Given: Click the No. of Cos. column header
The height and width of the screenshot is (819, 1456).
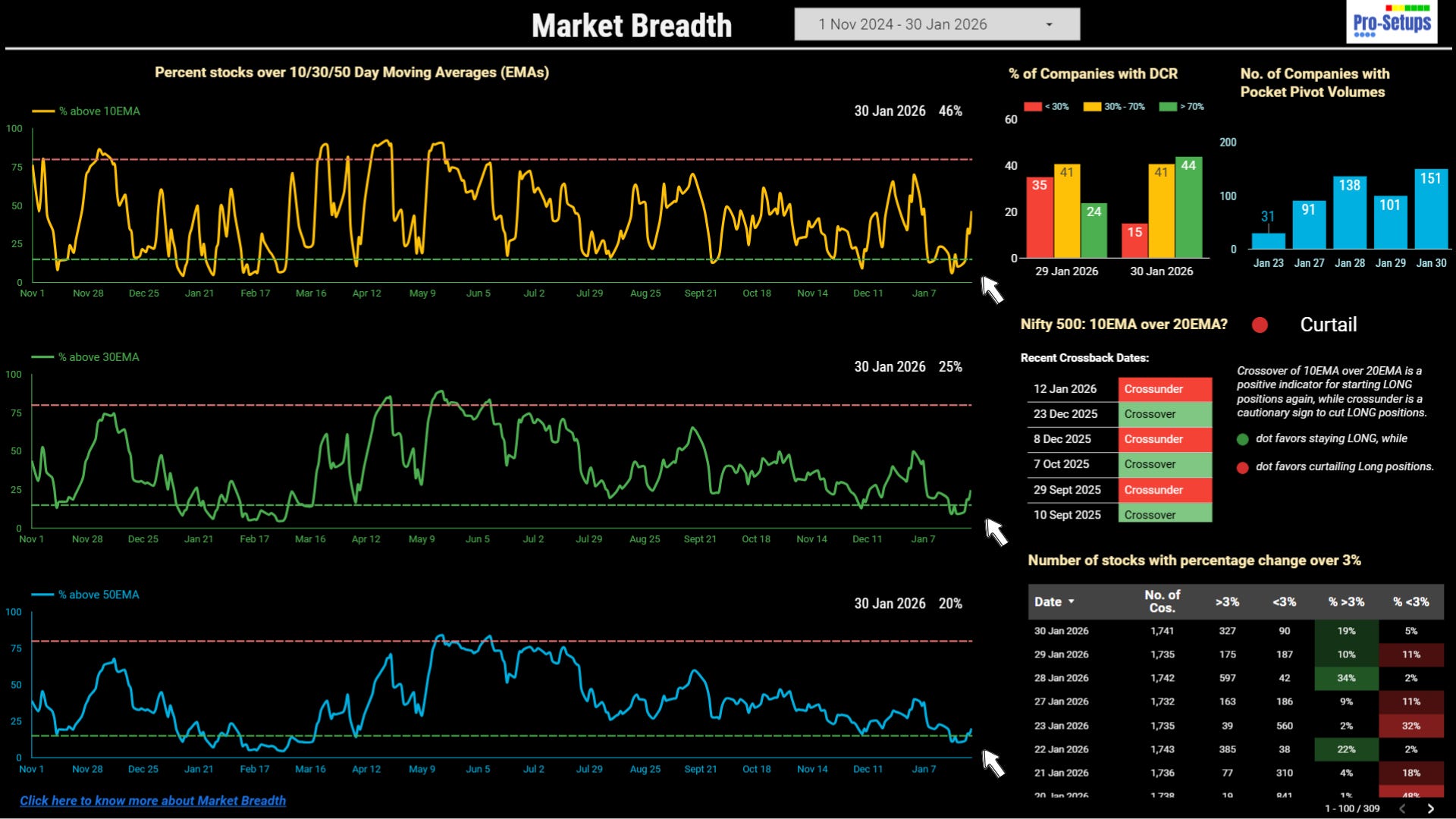Looking at the screenshot, I should (x=1162, y=601).
